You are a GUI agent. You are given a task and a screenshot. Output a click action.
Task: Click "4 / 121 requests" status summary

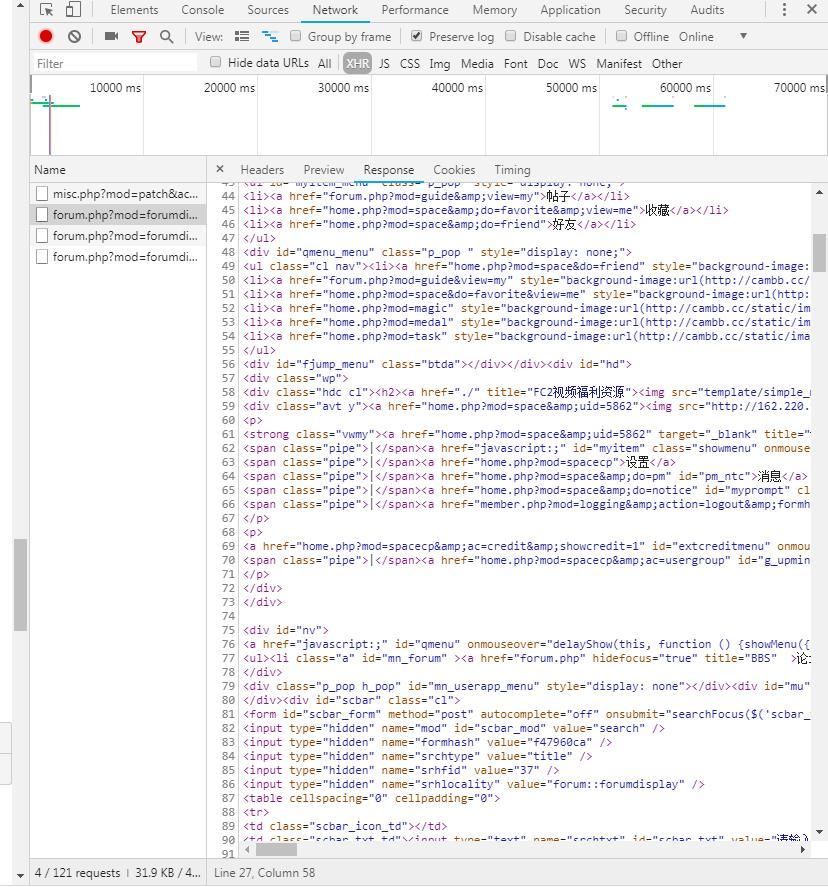pos(77,872)
